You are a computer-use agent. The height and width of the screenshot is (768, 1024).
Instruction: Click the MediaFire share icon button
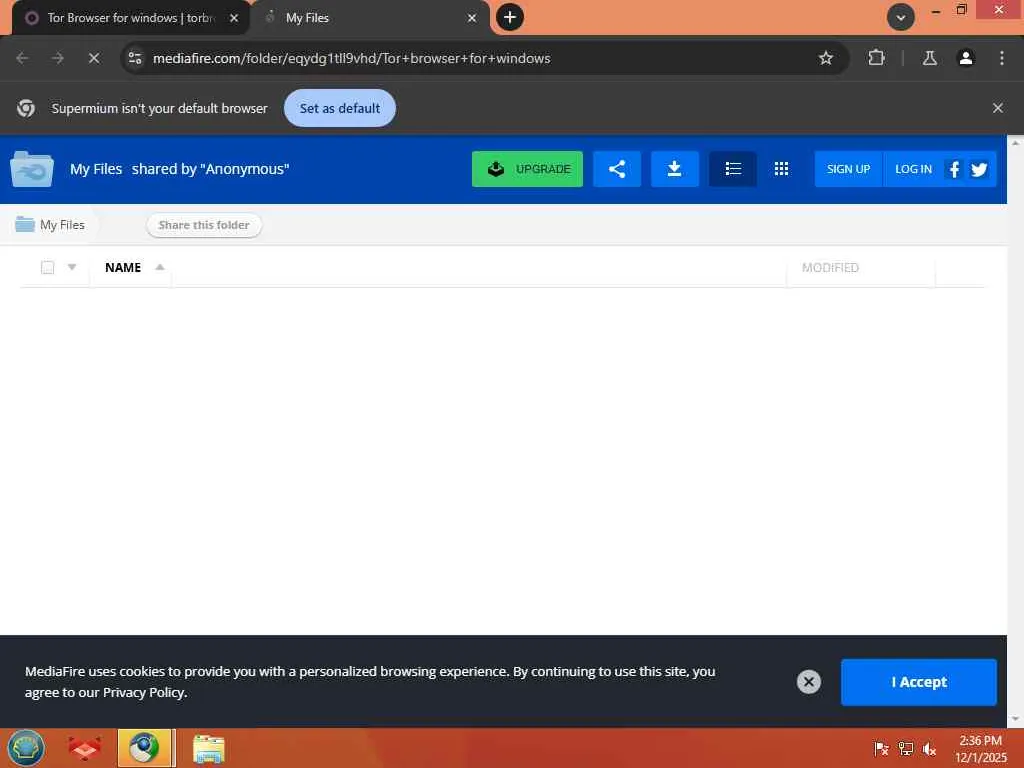point(616,169)
